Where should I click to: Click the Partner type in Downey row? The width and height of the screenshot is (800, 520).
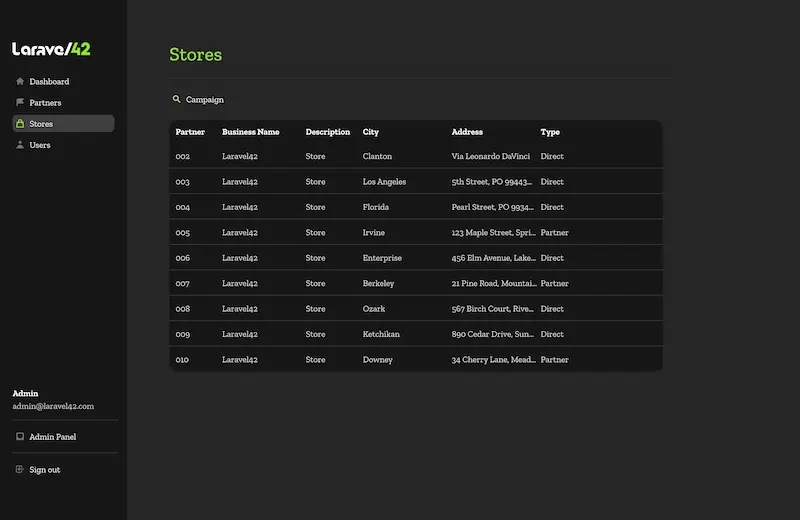click(555, 360)
